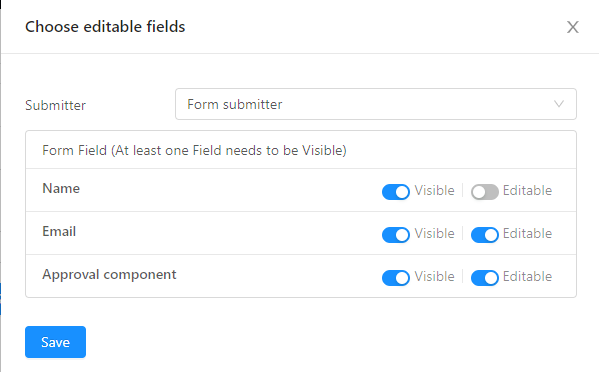This screenshot has width=599, height=372.
Task: Click the Editable label in Name row
Action: 527,190
